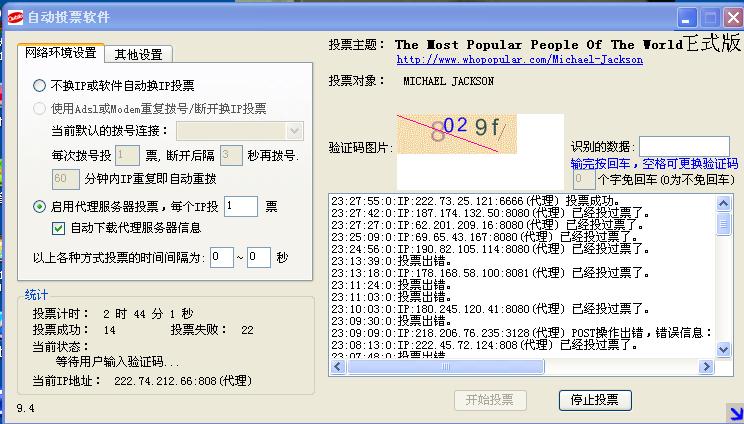Image resolution: width=744 pixels, height=424 pixels.
Task: Click the minimum time interval field
Action: coord(222,258)
